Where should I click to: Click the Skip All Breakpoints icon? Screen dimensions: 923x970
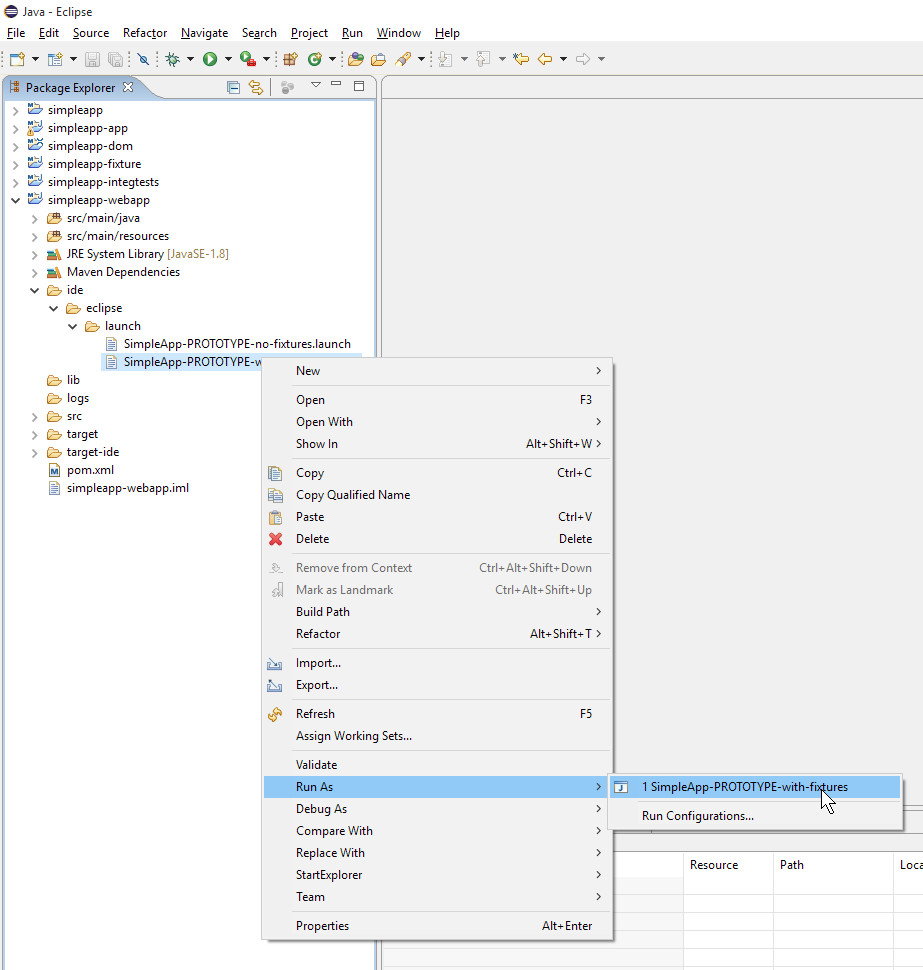144,59
